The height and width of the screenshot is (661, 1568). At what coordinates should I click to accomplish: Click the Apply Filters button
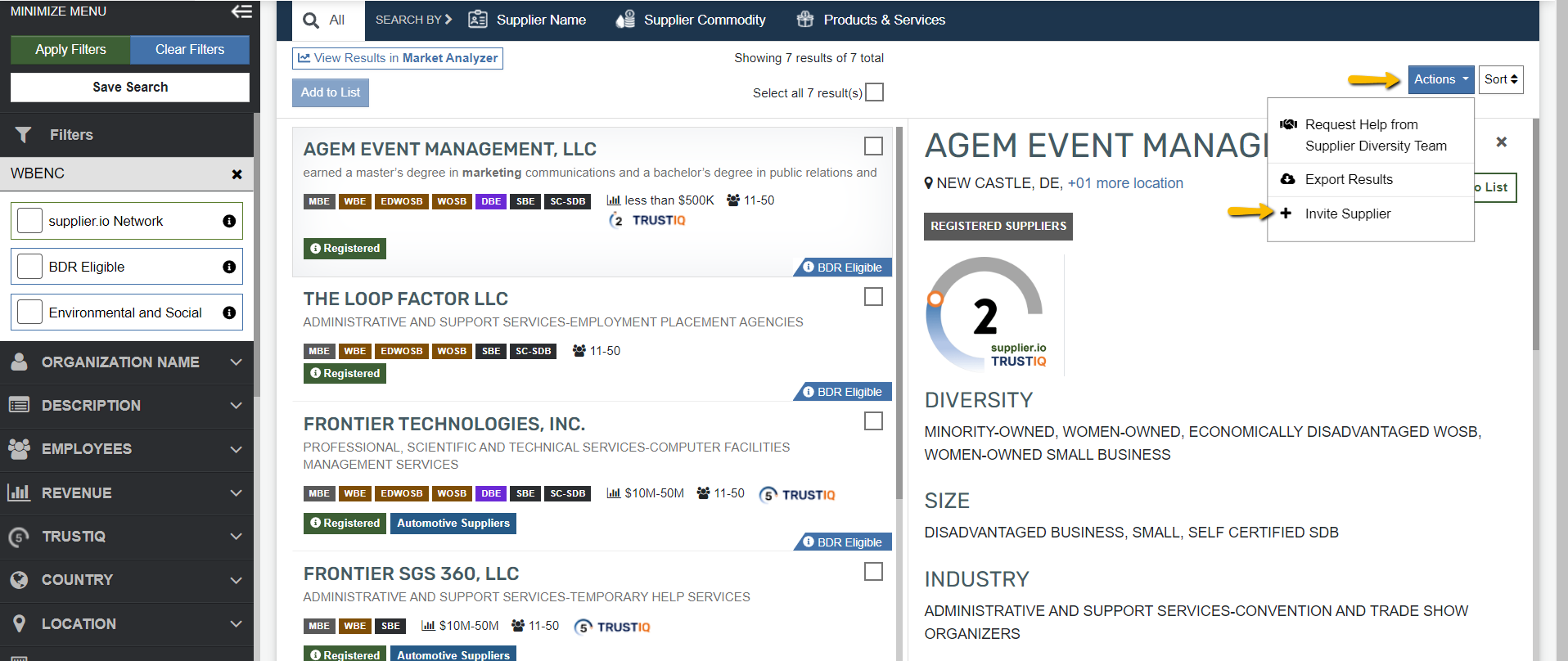click(70, 50)
